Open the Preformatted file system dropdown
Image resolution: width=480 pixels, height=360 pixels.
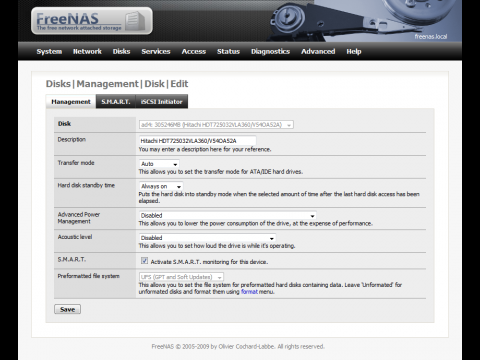pos(181,277)
